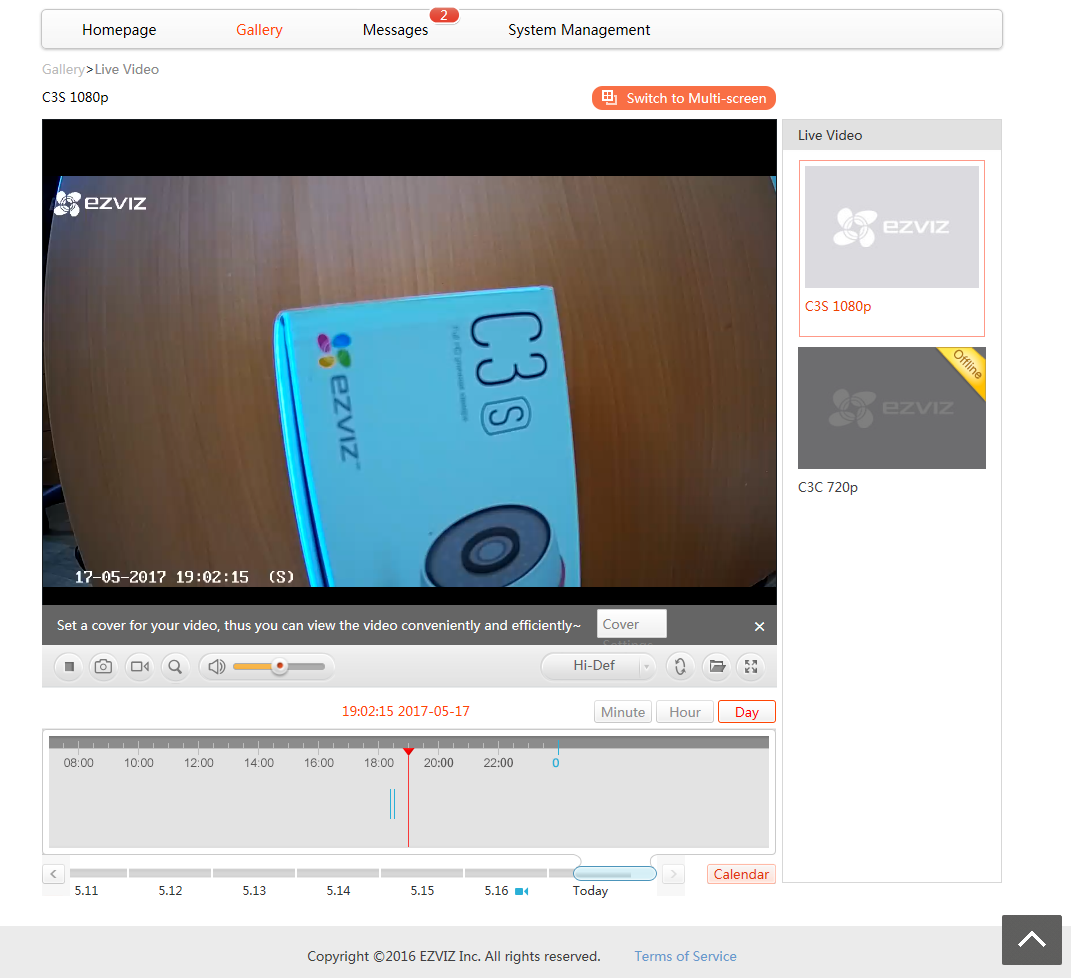Select the 5.14 date segment
1071x978 pixels.
(338, 874)
